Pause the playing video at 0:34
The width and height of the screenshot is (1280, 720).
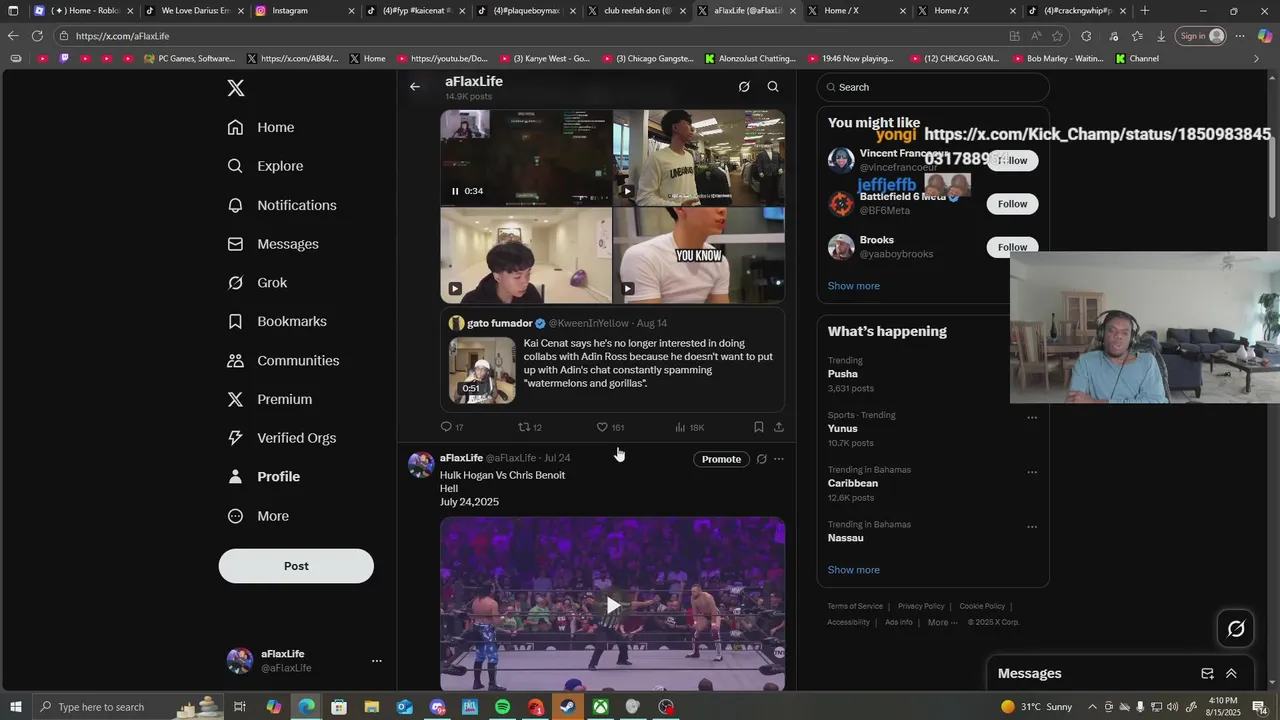[x=455, y=191]
